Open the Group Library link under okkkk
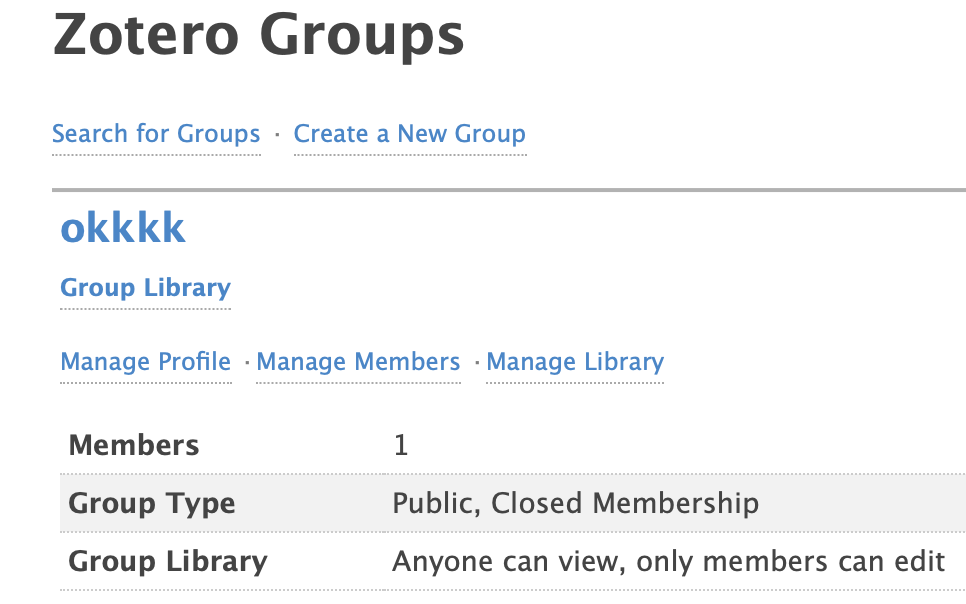The height and width of the screenshot is (604, 966). [x=145, y=288]
